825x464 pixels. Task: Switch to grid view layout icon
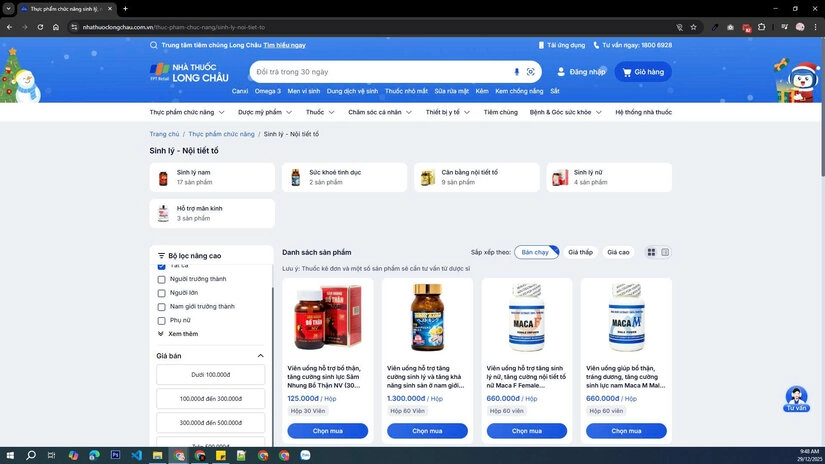[651, 253]
